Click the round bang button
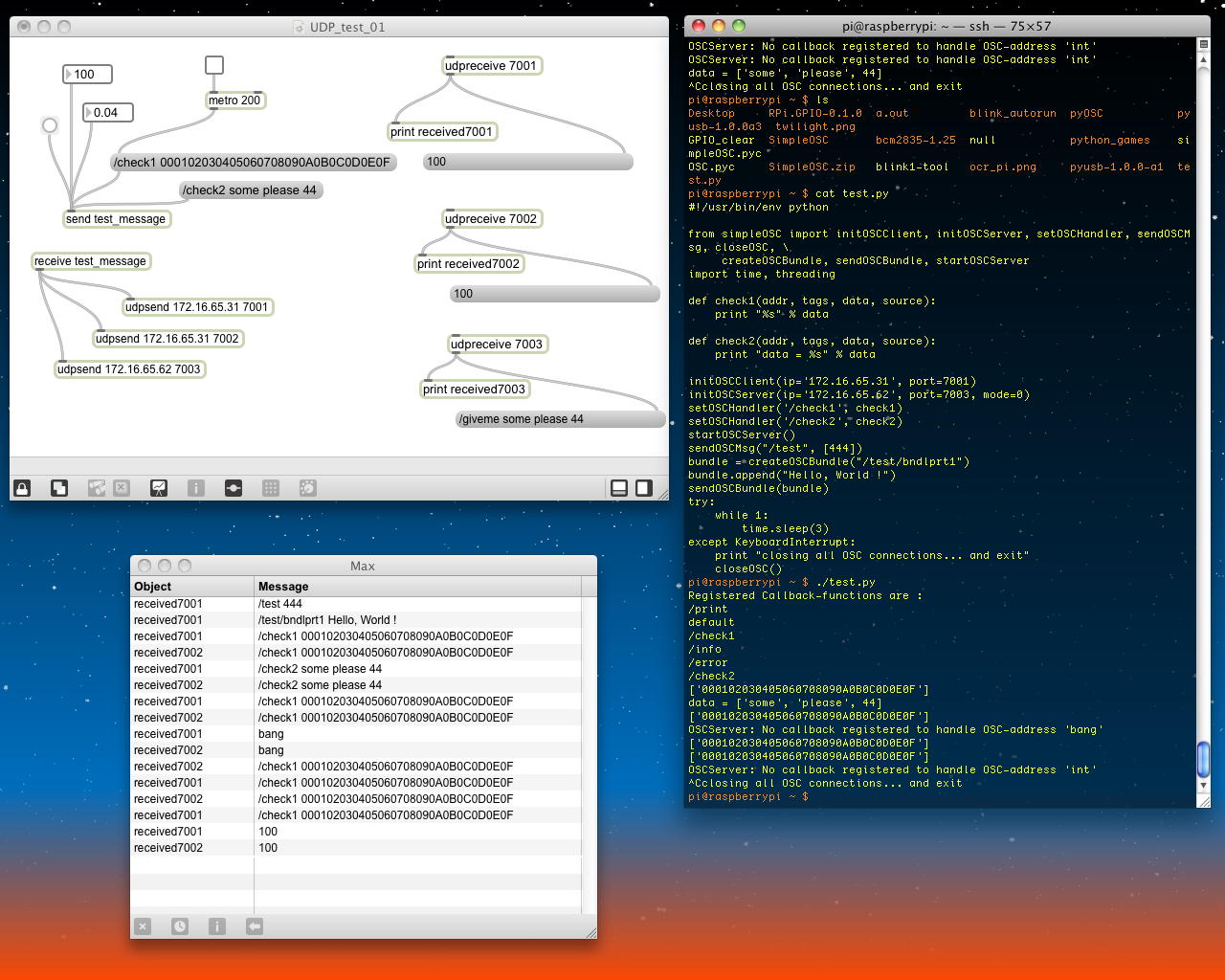This screenshot has width=1225, height=980. [x=50, y=125]
